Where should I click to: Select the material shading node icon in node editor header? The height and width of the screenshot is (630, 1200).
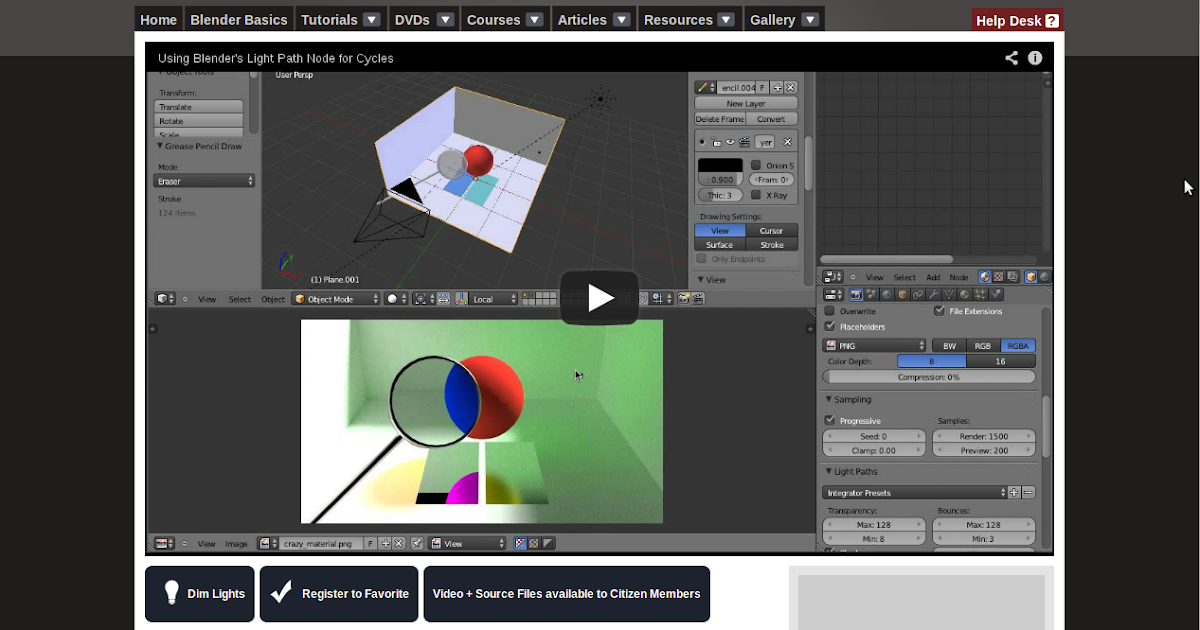tap(985, 277)
